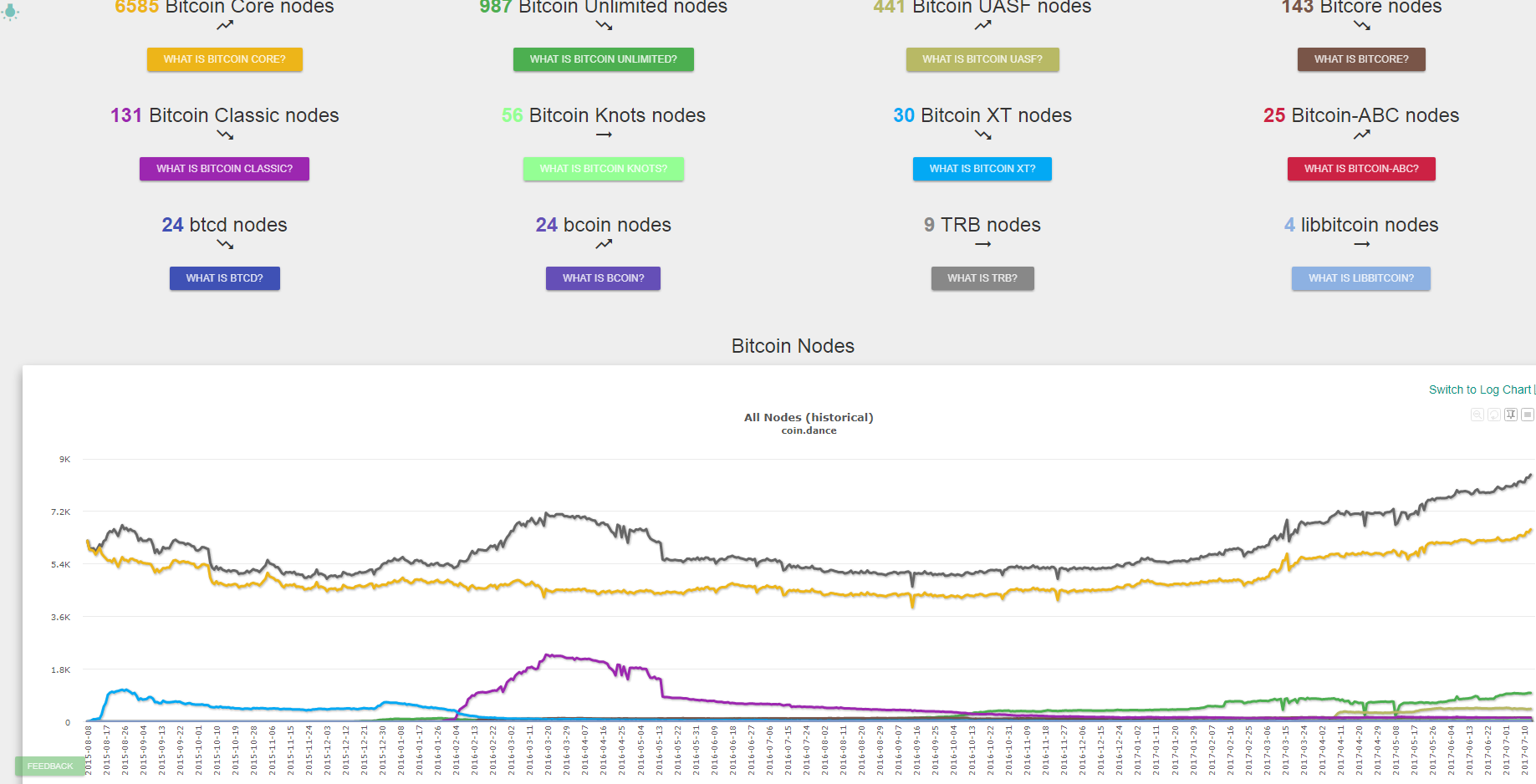Image resolution: width=1536 pixels, height=784 pixels.
Task: Open the What Is Bitcore button
Action: coord(1361,59)
